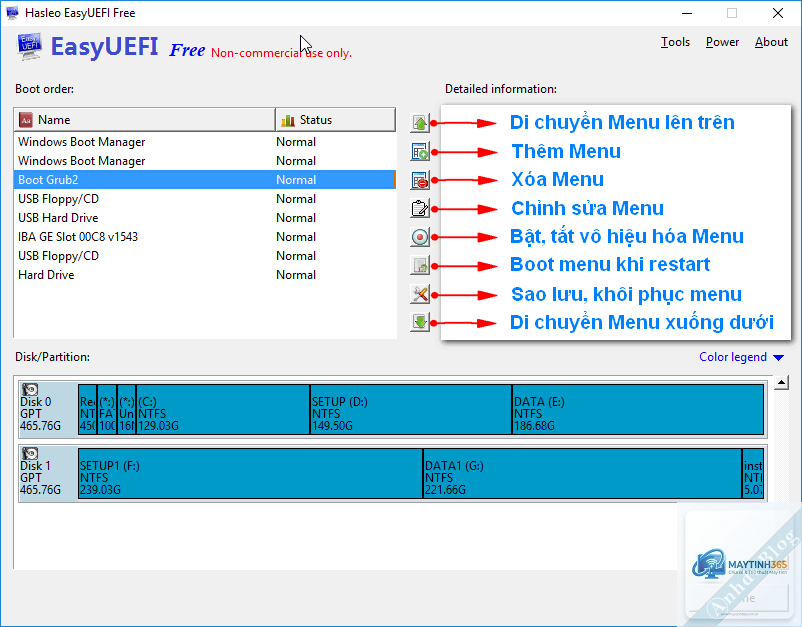This screenshot has width=802, height=627.
Task: Select the second Windows Boot Manager entry
Action: [x=205, y=161]
